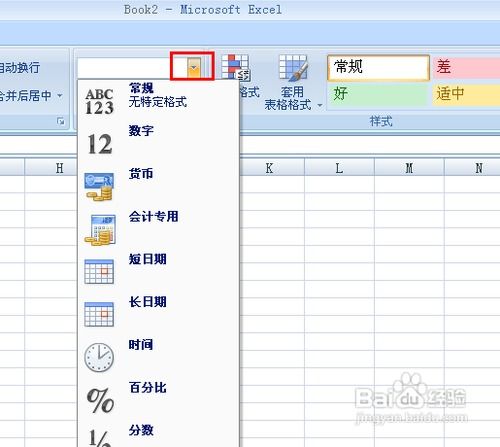Select menu entry 短日期
This screenshot has width=500, height=447.
pyautogui.click(x=159, y=272)
